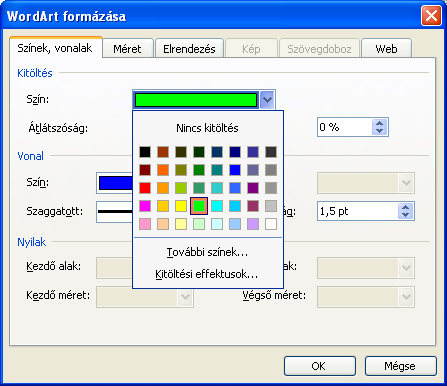Screen dimensions: 447x386
Task: Select the rose light pink swatch
Action: [145, 224]
